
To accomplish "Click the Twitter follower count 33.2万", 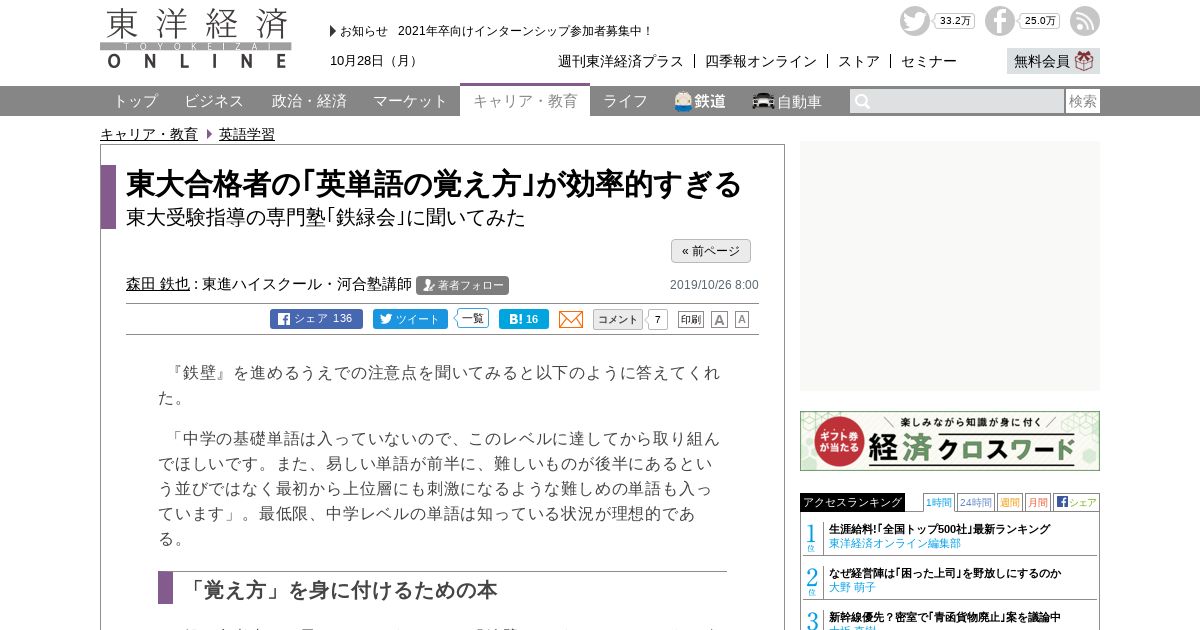I will (x=955, y=21).
